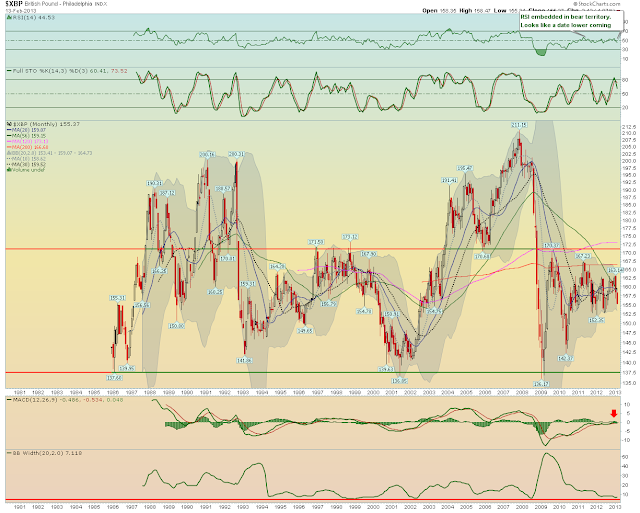Click the Volume undef legend entry
Viewport: 640px width, 513px height.
coord(28,170)
